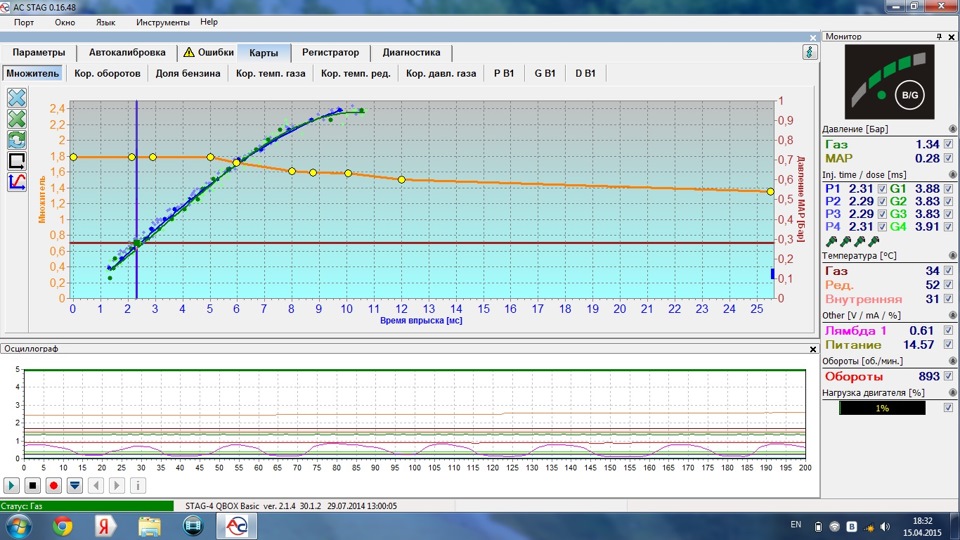Image resolution: width=960 pixels, height=540 pixels.
Task: Open the Инструменты menu
Action: click(162, 22)
